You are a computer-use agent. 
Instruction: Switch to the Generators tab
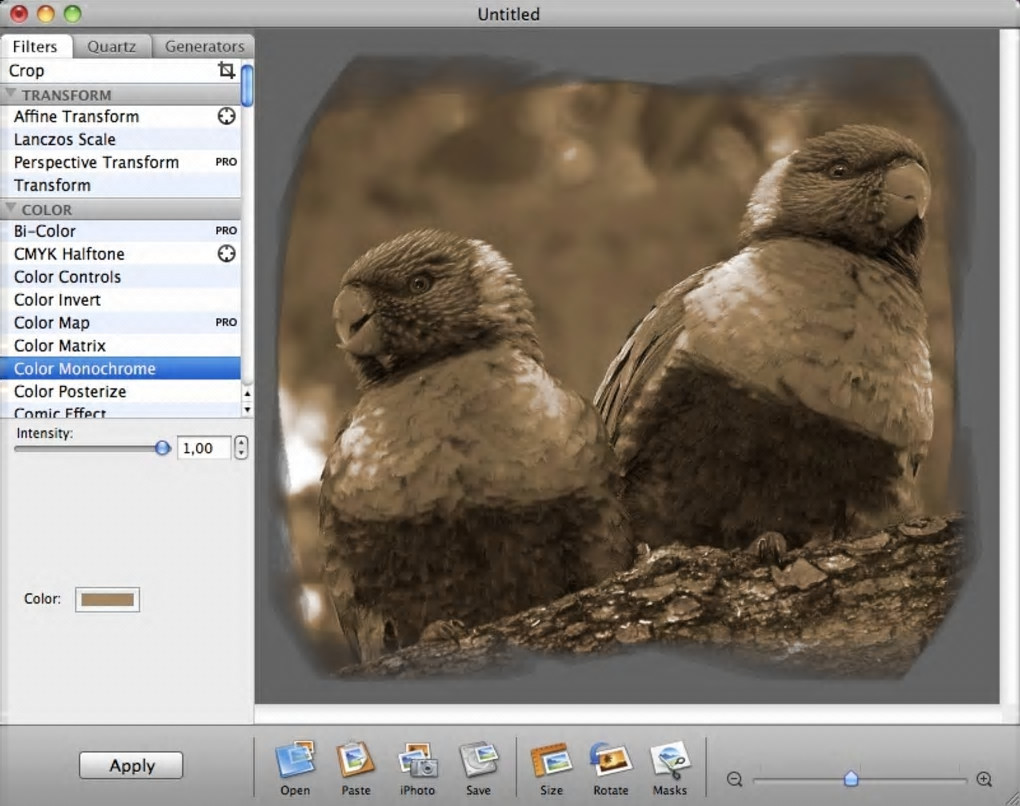[204, 46]
